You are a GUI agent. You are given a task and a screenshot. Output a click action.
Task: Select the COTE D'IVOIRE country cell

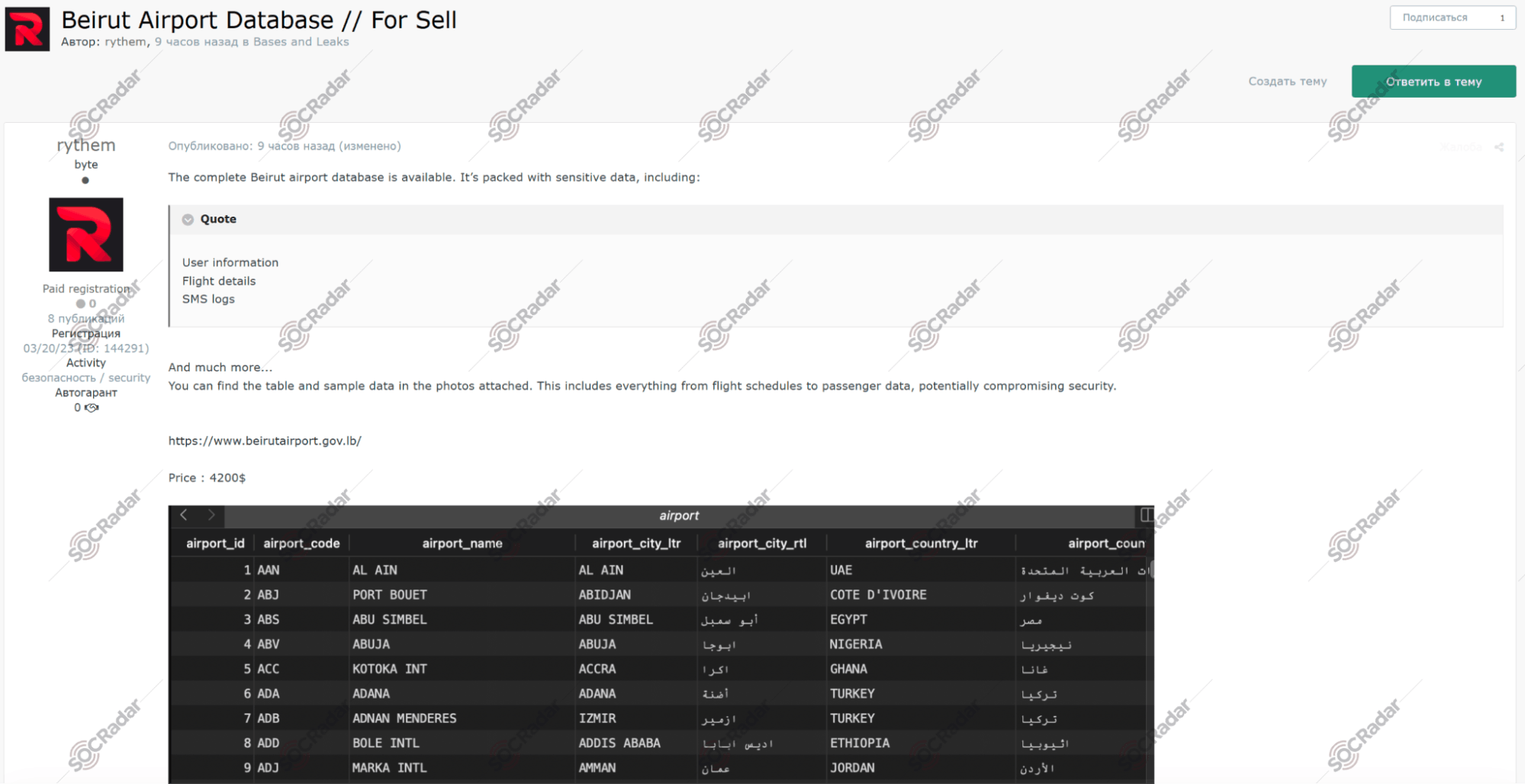(x=922, y=595)
